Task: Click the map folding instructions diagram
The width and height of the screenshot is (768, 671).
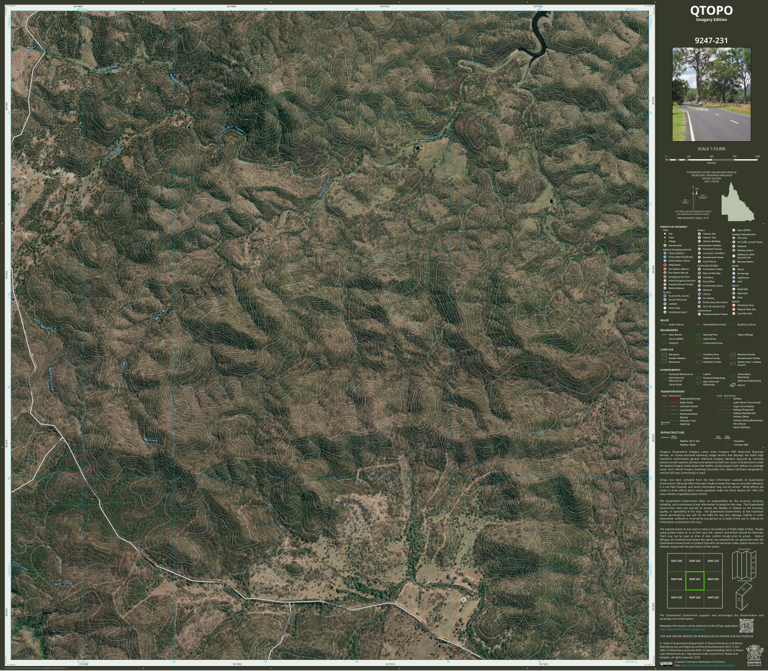Action: click(745, 580)
